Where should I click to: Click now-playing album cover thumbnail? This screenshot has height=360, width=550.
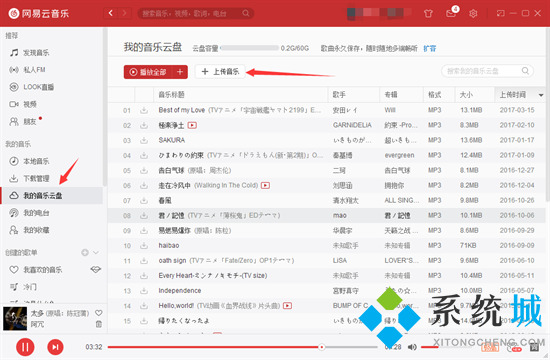tap(15, 318)
